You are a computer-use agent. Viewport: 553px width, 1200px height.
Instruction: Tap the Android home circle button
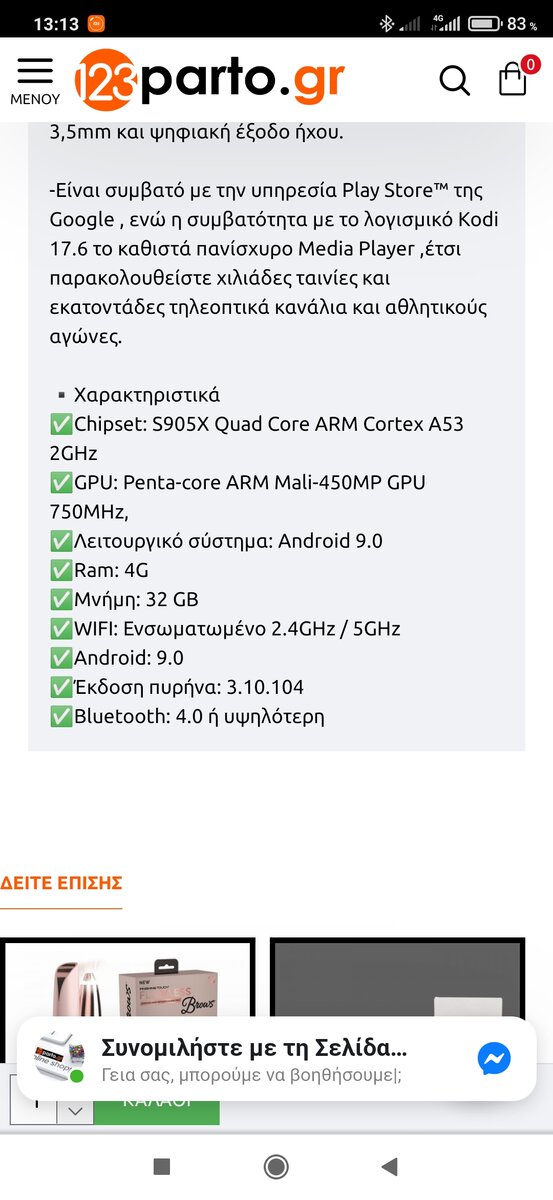coord(276,1166)
